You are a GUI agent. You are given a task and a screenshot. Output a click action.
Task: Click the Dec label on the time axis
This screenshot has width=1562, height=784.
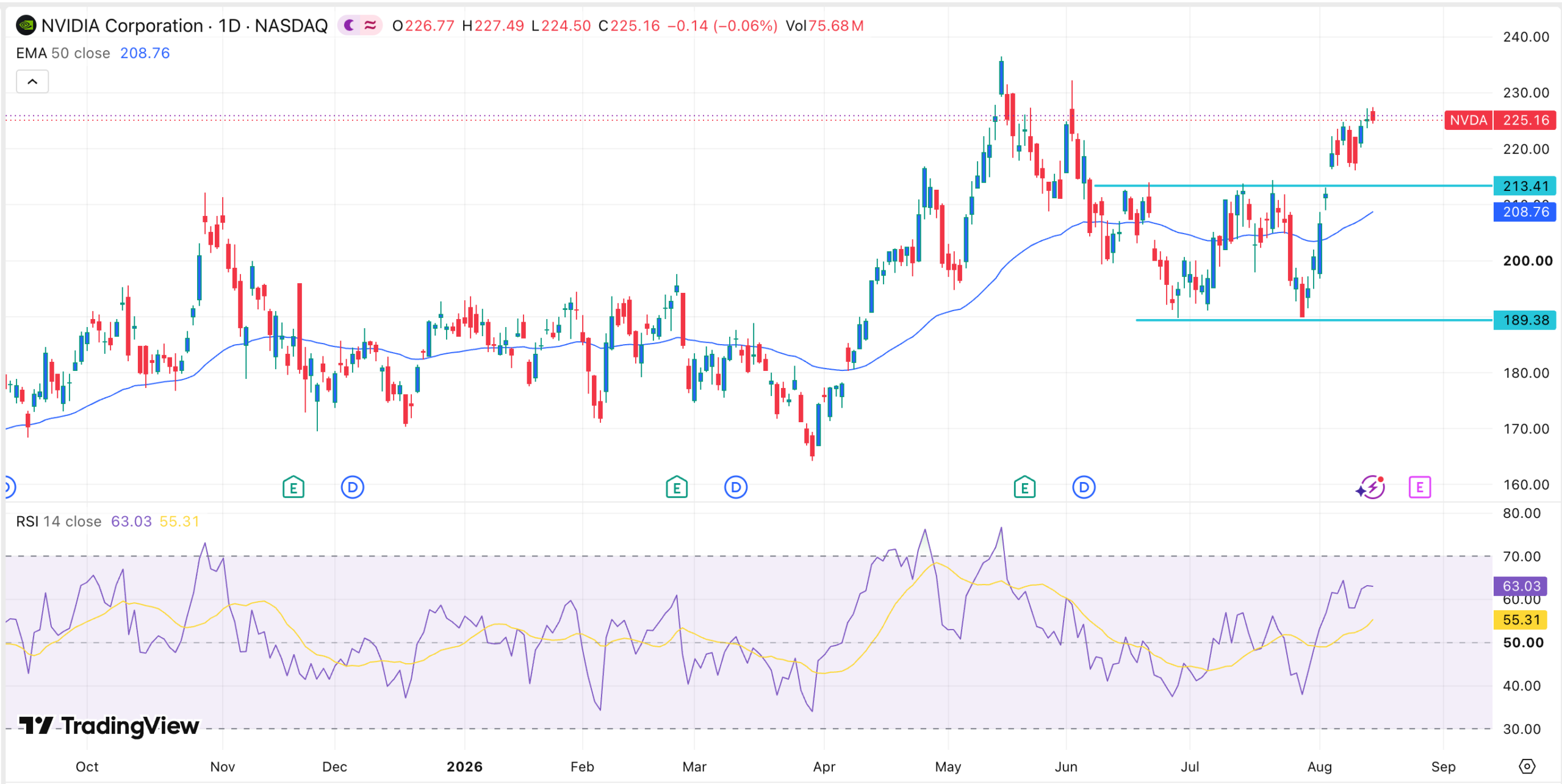pos(334,767)
